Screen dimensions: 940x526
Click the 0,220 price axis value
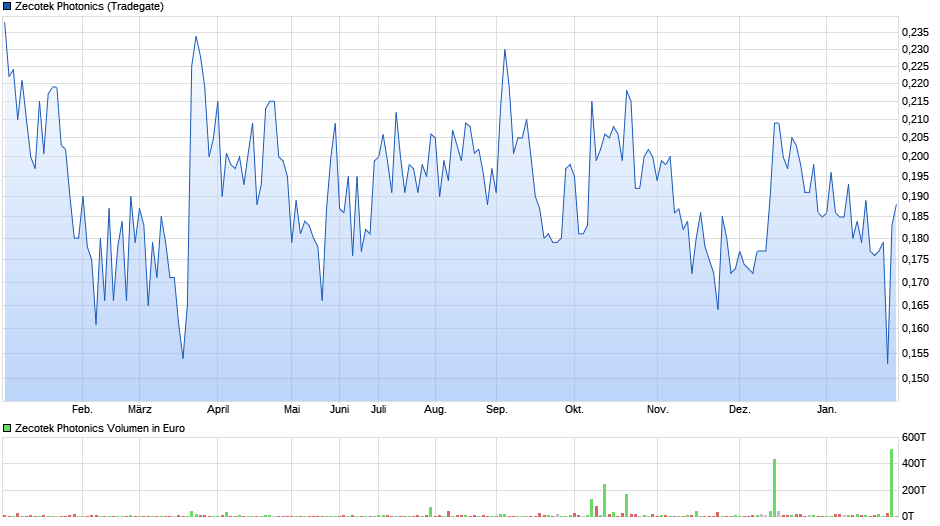pos(915,84)
